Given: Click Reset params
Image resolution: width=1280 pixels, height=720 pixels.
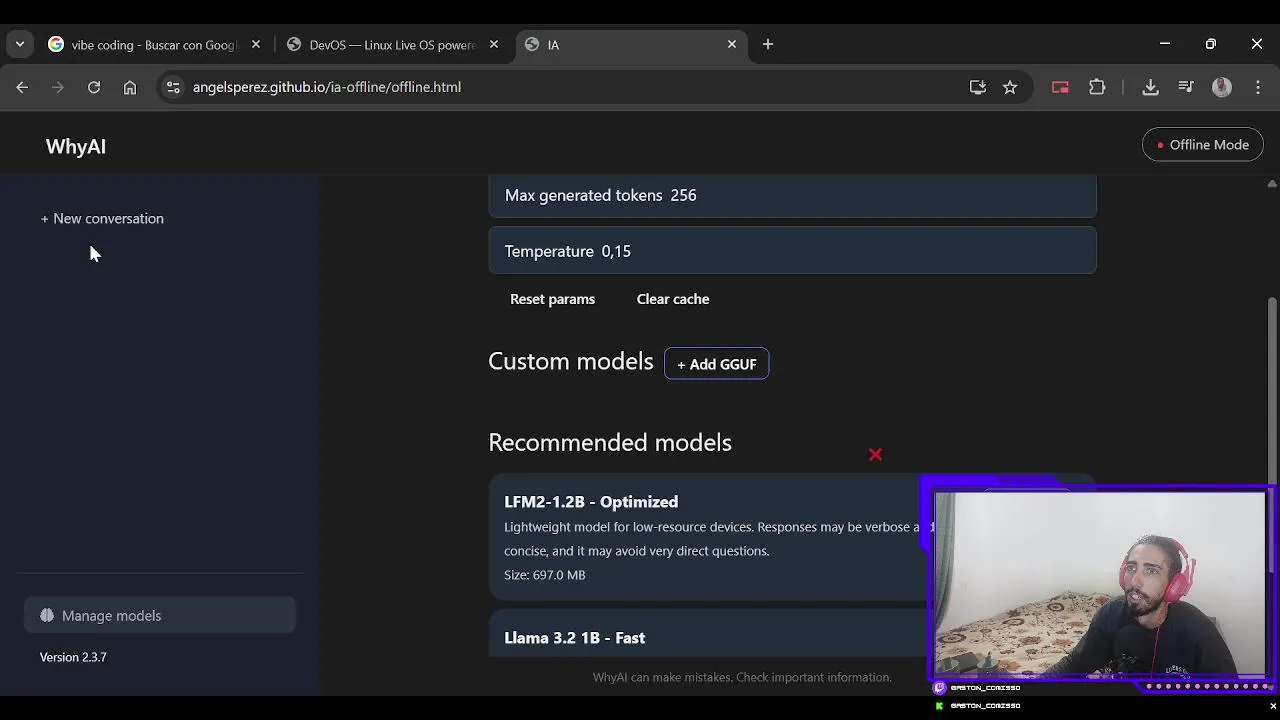Looking at the screenshot, I should [x=552, y=299].
